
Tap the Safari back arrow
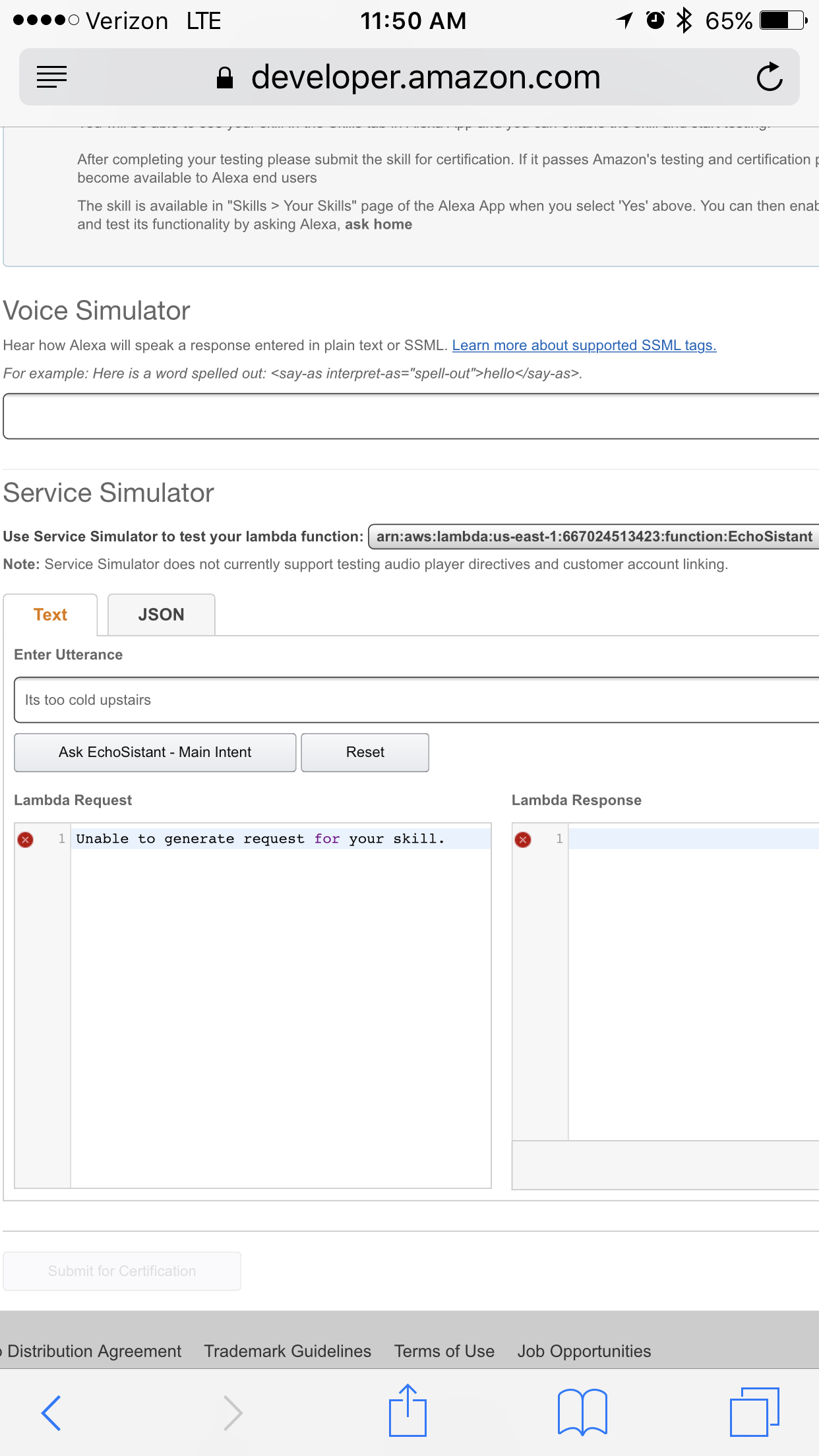51,1412
